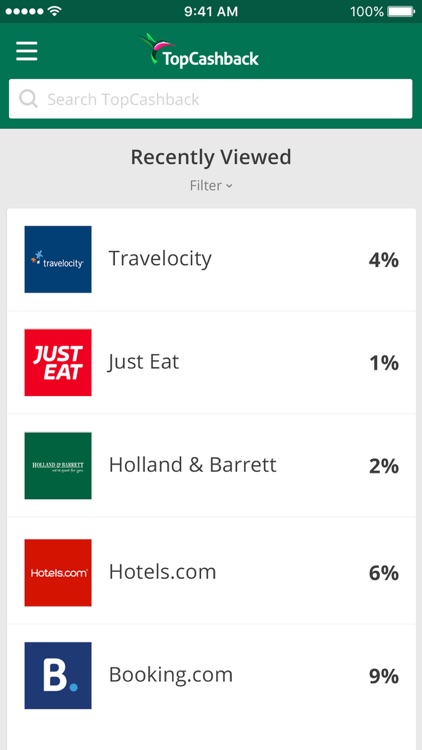Tap the battery indicator in status bar
The height and width of the screenshot is (750, 422).
coord(401,11)
